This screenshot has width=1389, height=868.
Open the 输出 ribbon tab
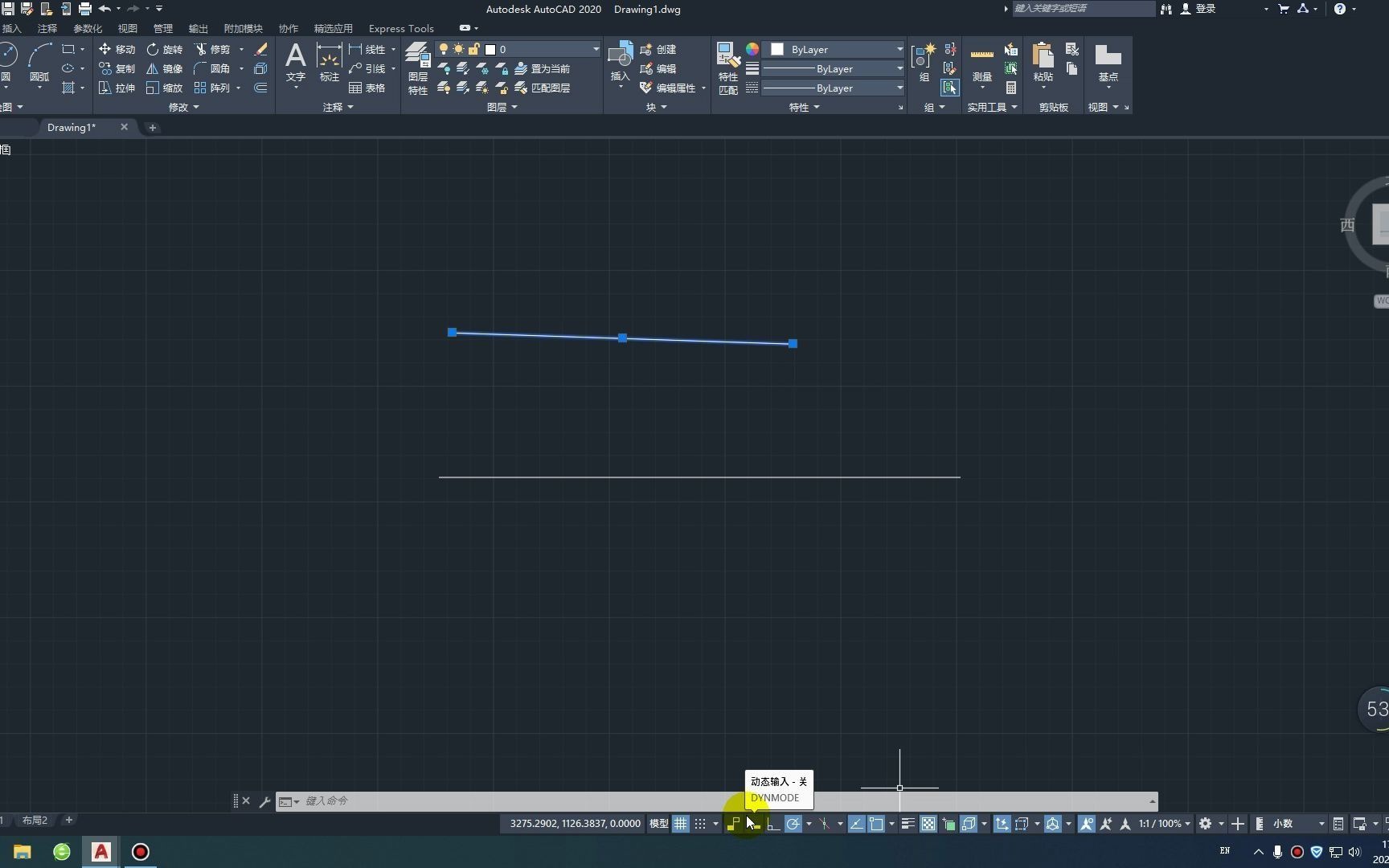(198, 28)
